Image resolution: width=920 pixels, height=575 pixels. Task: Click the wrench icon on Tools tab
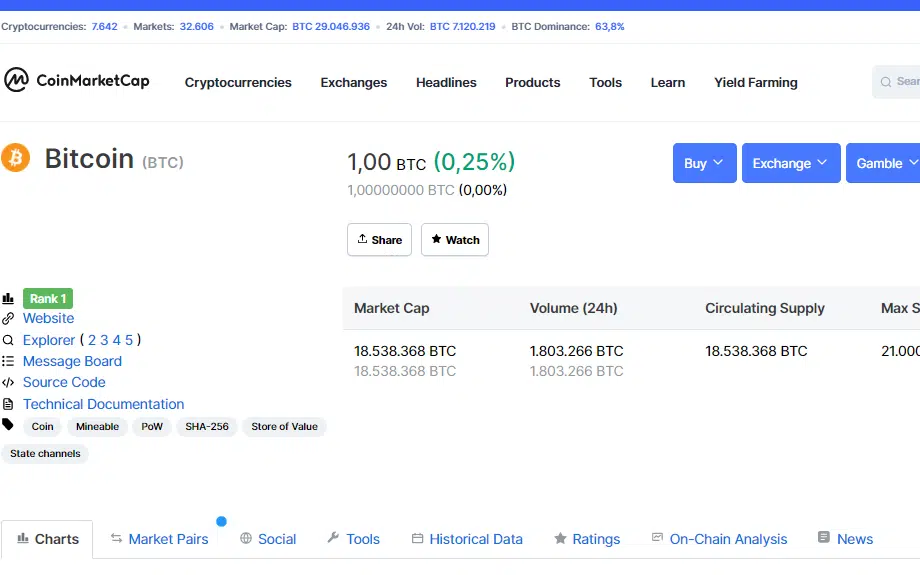click(x=333, y=537)
